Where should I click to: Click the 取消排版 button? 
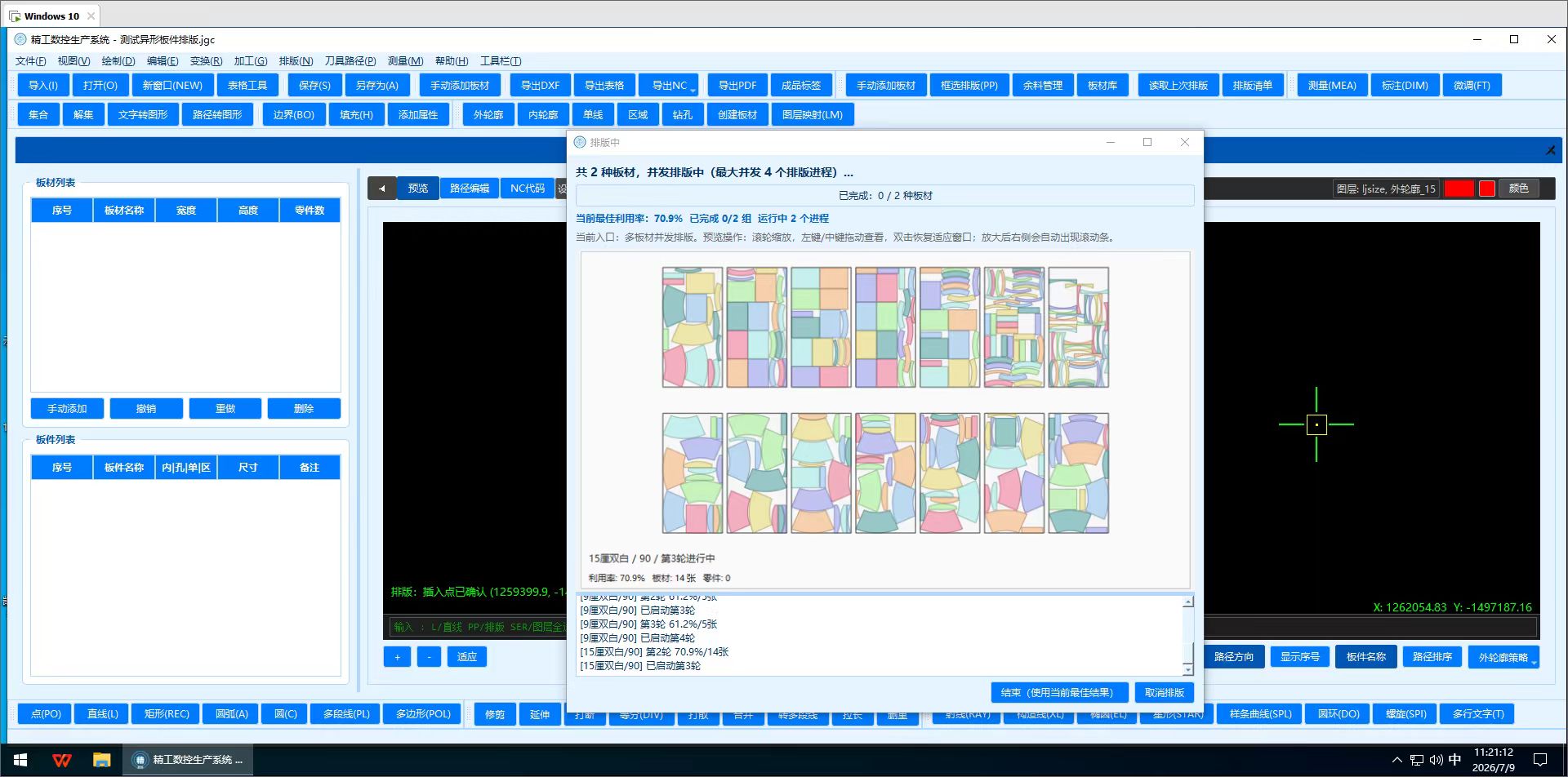pyautogui.click(x=1165, y=693)
